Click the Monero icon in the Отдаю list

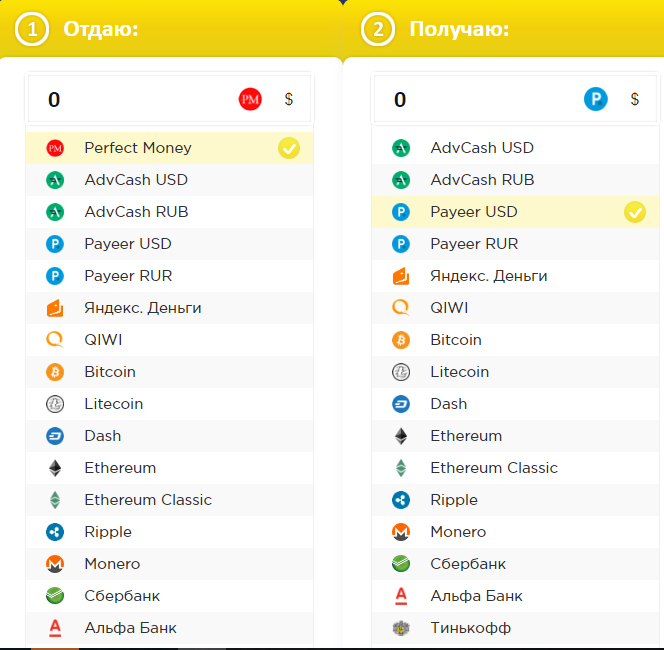click(55, 564)
